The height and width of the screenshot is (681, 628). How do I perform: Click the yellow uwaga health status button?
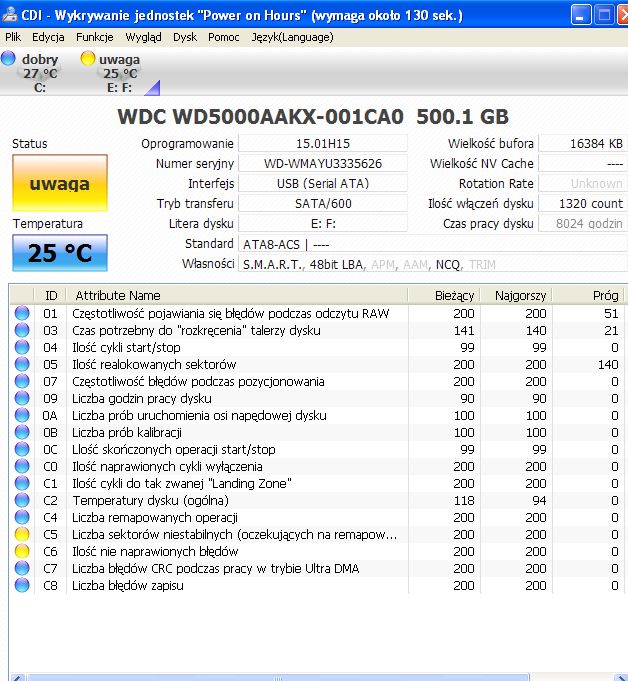pyautogui.click(x=60, y=183)
